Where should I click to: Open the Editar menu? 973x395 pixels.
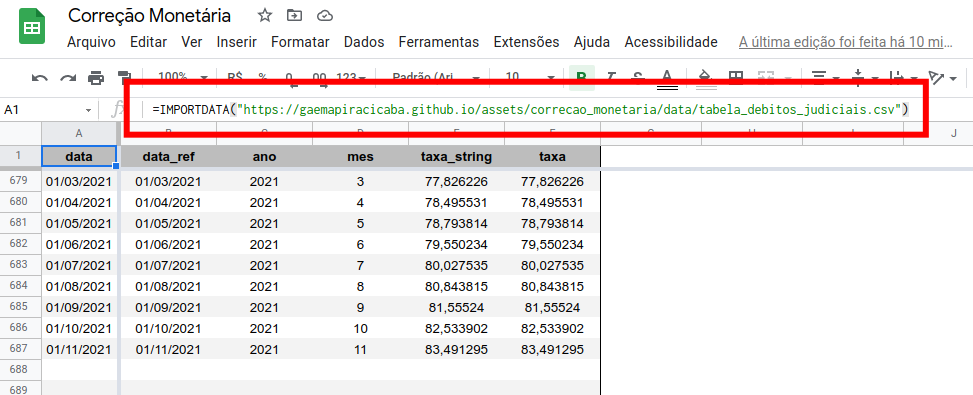point(148,42)
